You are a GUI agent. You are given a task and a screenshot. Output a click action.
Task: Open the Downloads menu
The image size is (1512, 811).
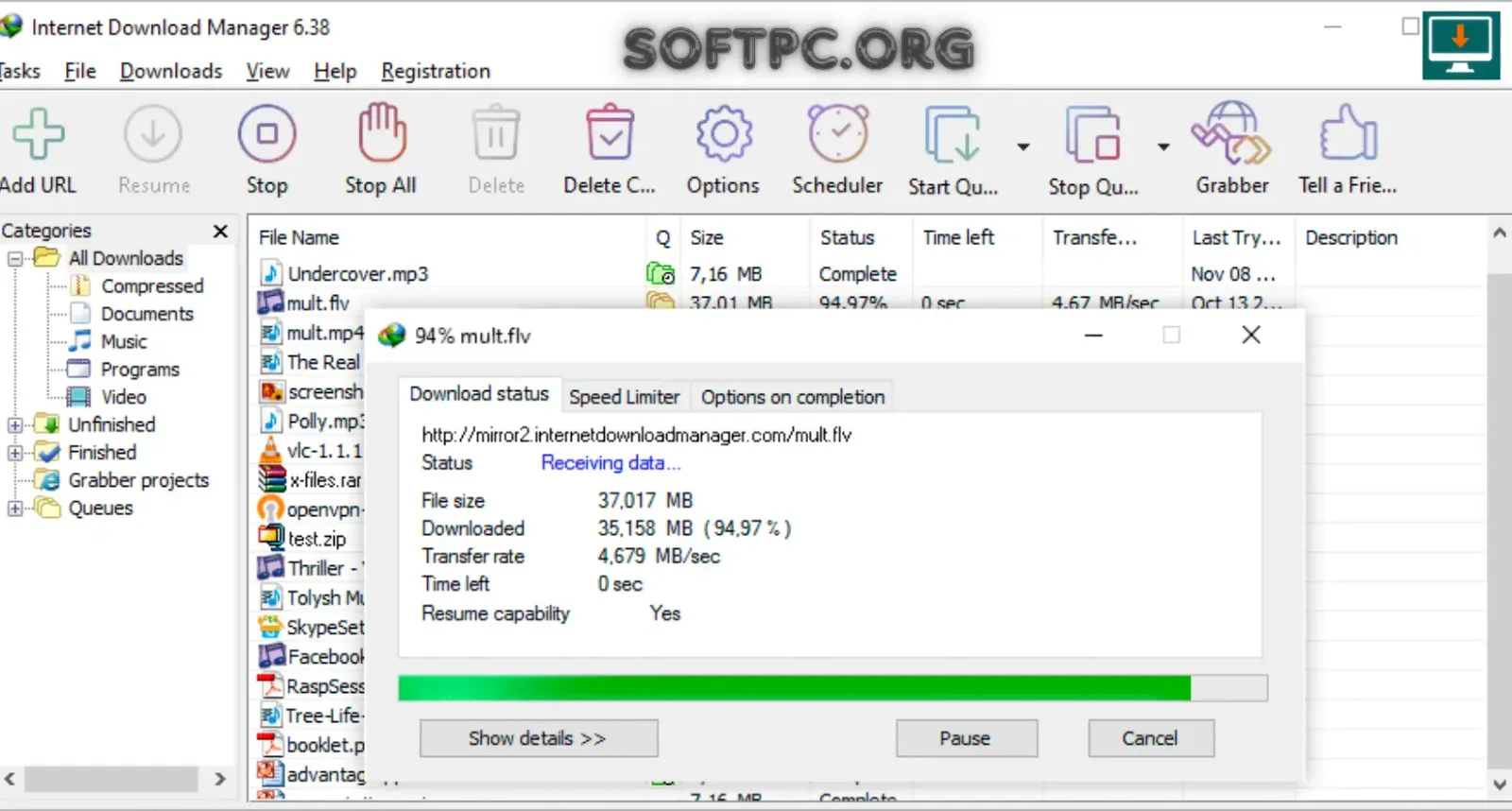pos(171,71)
